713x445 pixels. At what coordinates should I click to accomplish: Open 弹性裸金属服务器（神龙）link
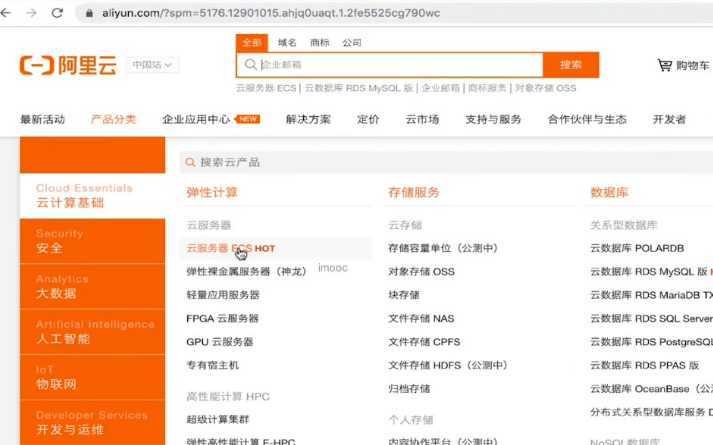246,272
